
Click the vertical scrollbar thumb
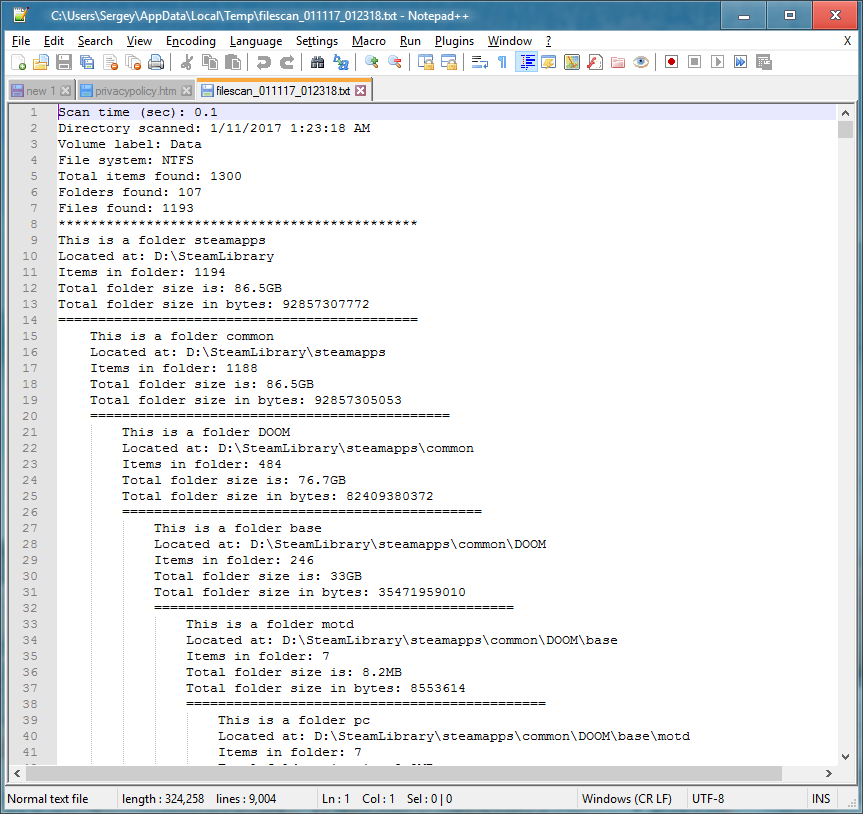(x=845, y=129)
